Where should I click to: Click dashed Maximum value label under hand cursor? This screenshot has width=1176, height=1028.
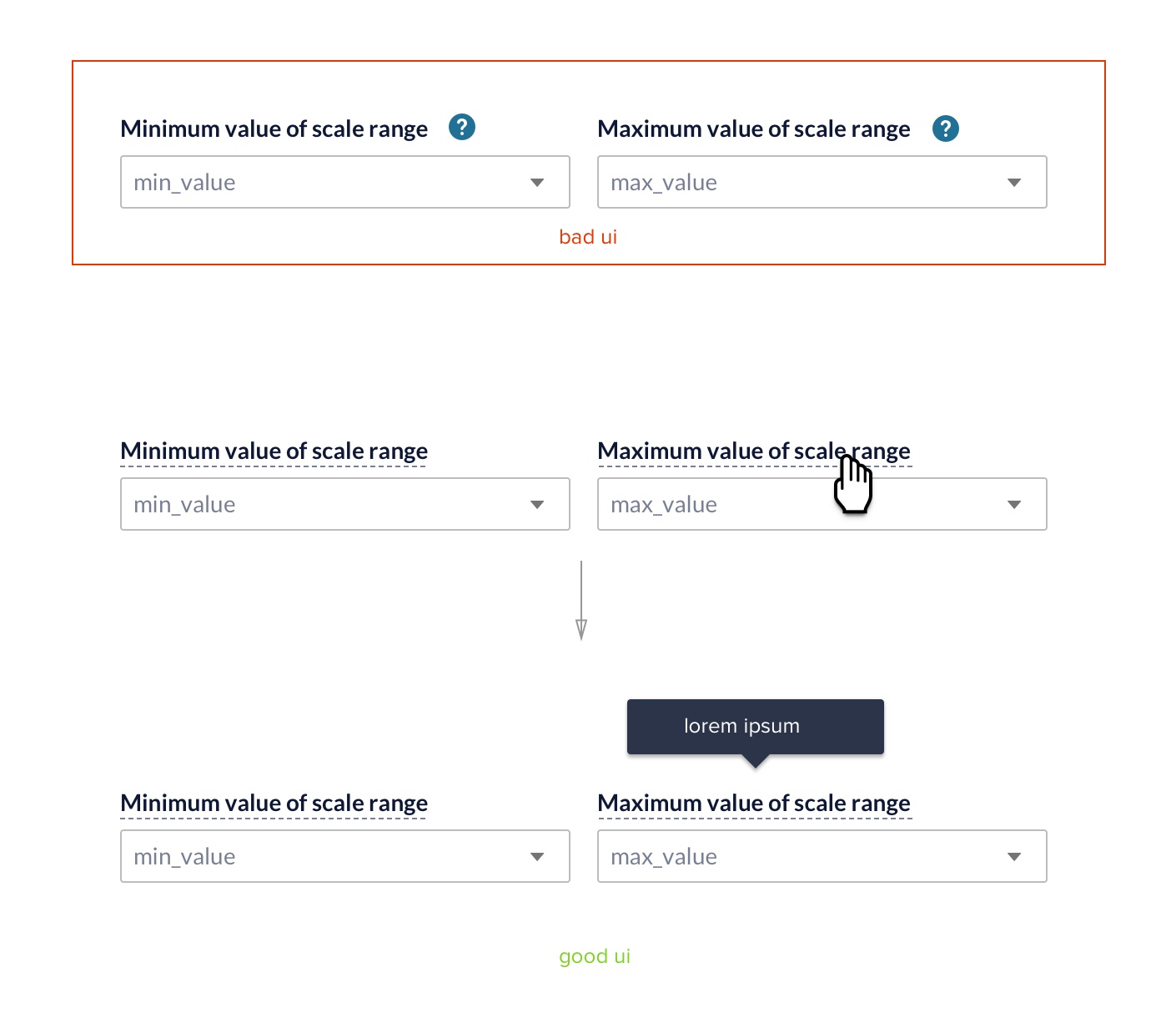coord(754,451)
